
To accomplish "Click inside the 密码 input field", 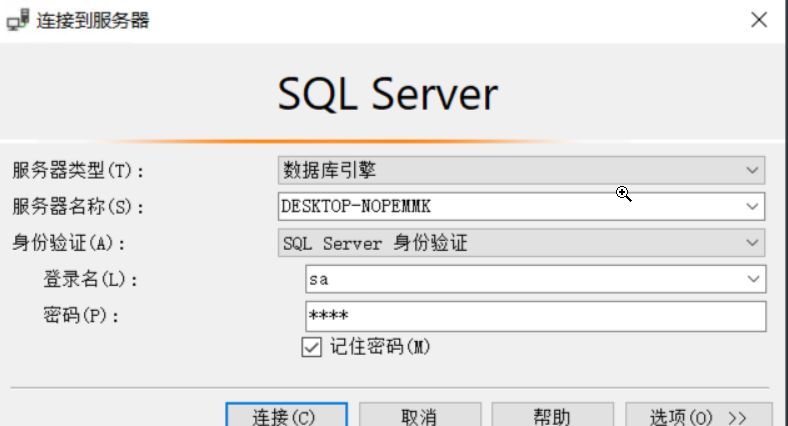I will [535, 316].
